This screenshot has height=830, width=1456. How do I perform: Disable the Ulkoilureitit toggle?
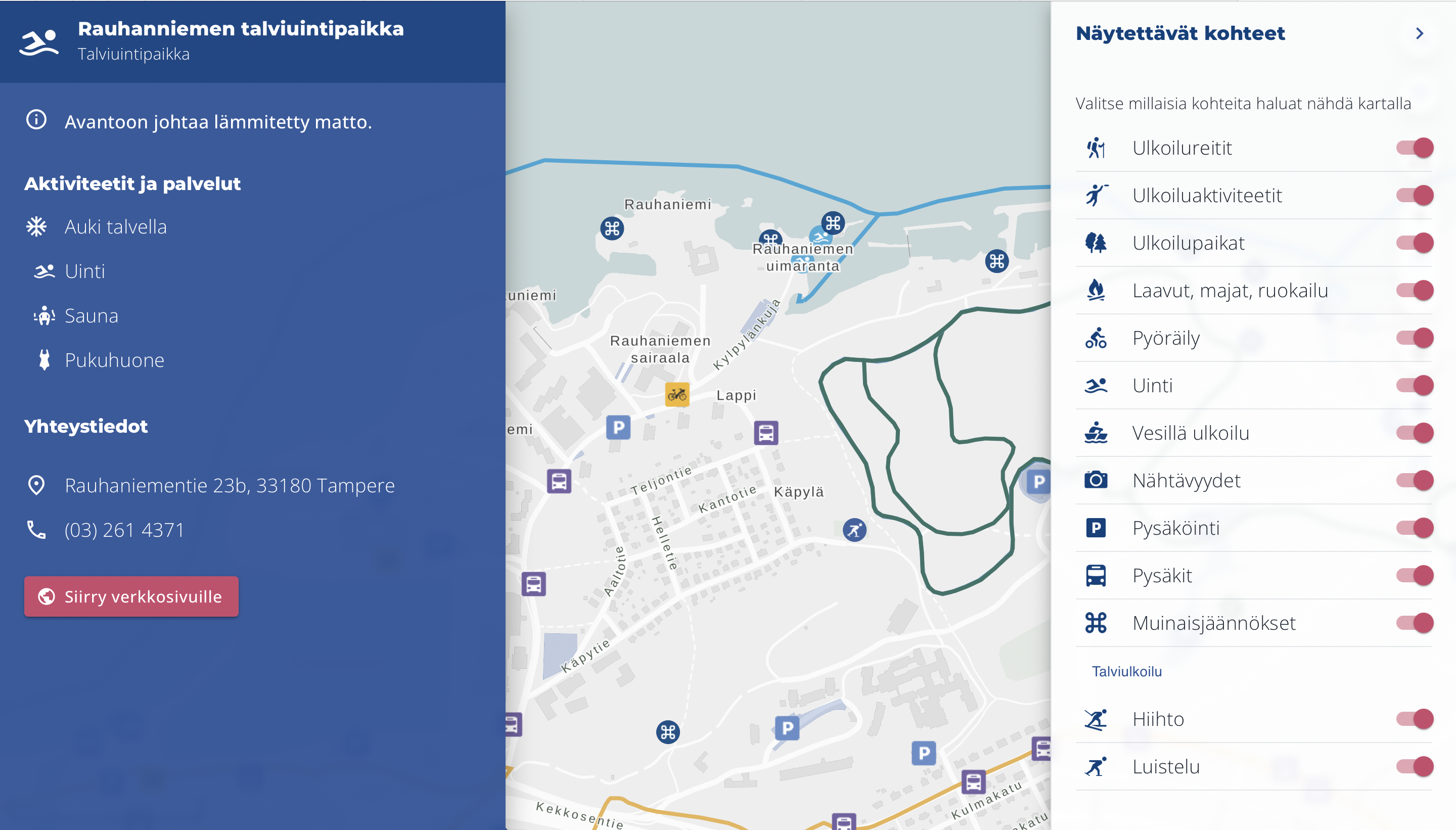(1415, 148)
